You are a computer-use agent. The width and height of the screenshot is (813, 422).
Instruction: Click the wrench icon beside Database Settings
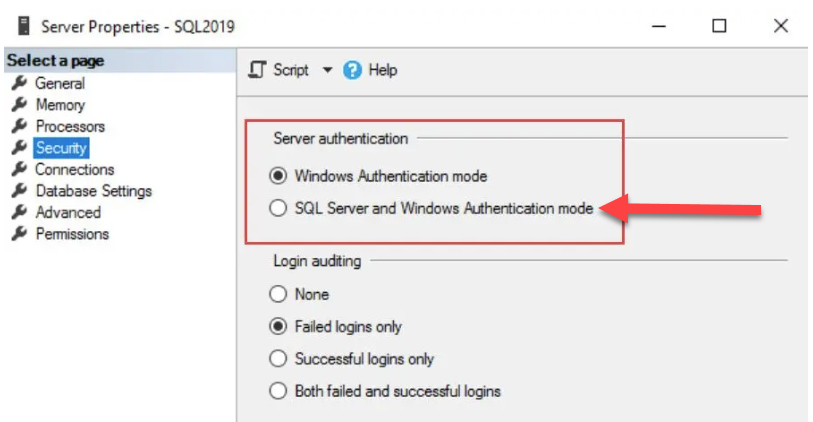pyautogui.click(x=19, y=191)
